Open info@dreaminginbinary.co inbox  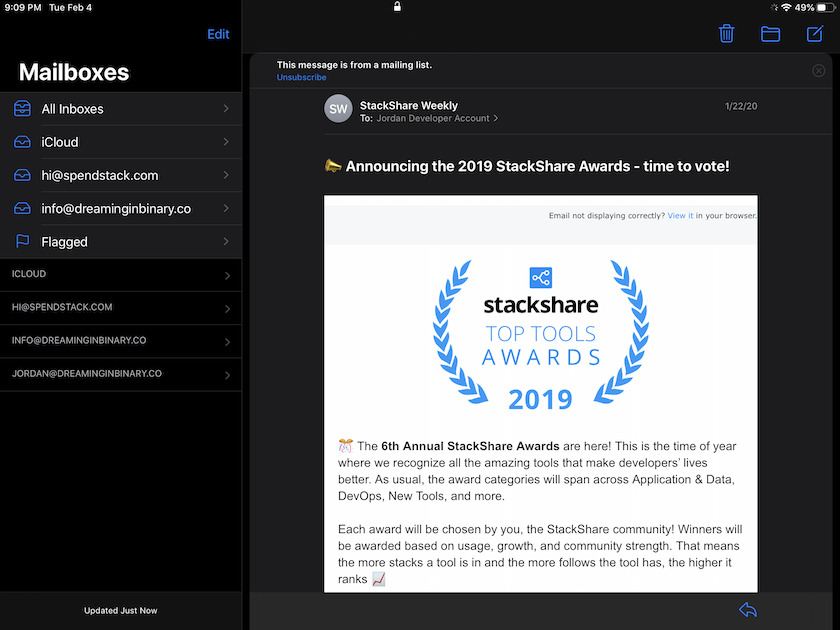point(120,208)
